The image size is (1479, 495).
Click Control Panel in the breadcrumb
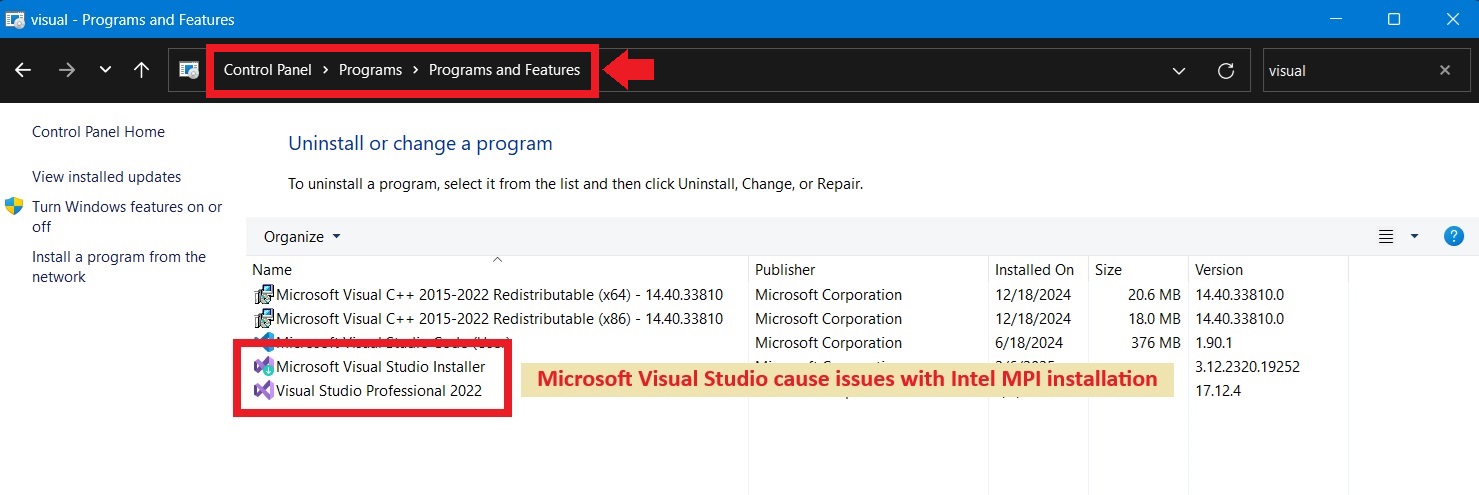[x=267, y=70]
